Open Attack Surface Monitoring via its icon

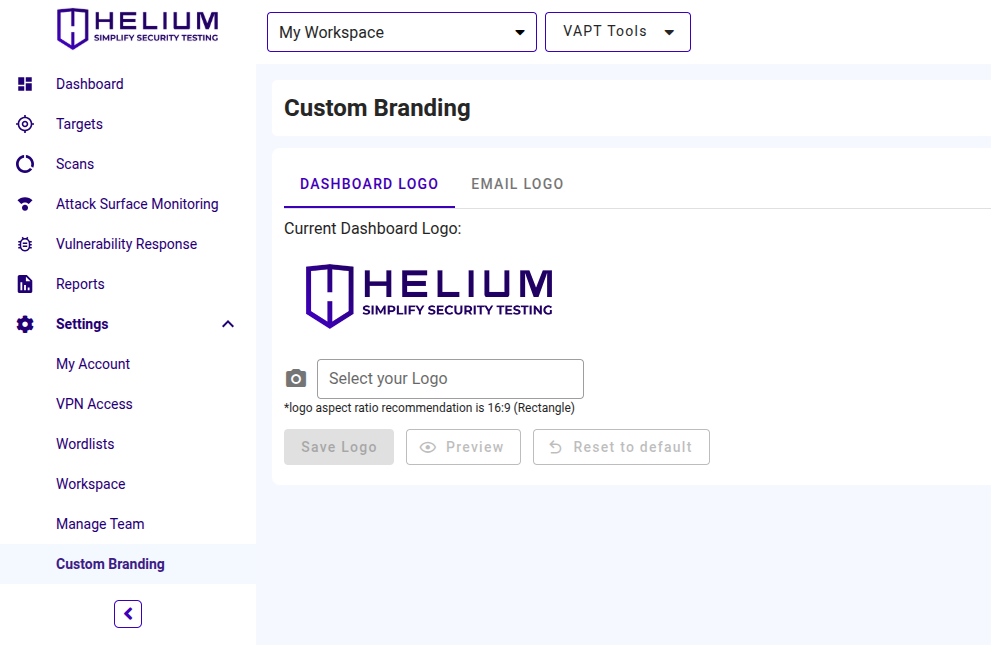(24, 204)
